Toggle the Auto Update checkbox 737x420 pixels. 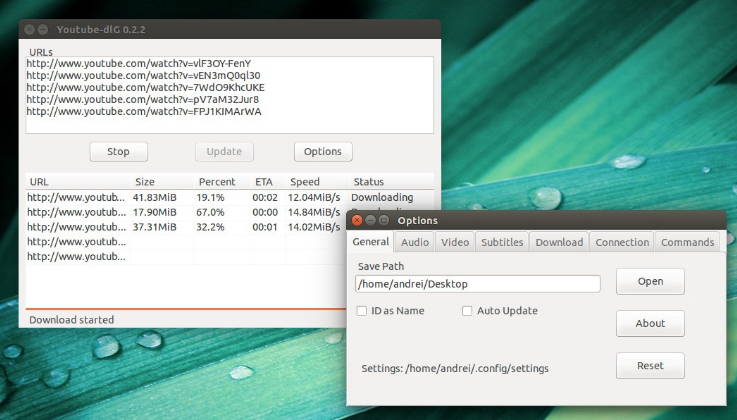coord(467,311)
